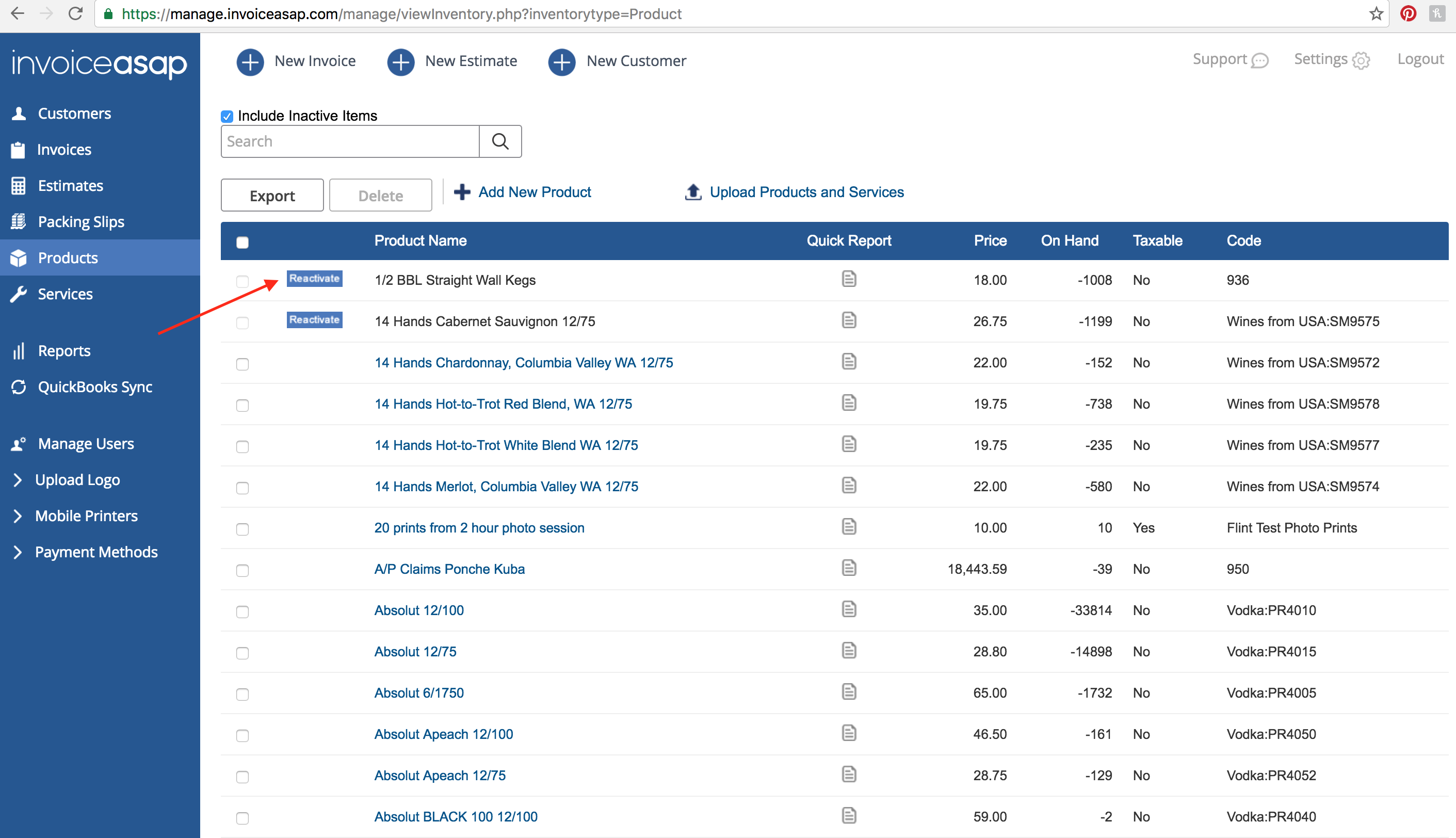This screenshot has height=838, width=1456.
Task: Click the Pinterest extension icon
Action: [x=1408, y=14]
